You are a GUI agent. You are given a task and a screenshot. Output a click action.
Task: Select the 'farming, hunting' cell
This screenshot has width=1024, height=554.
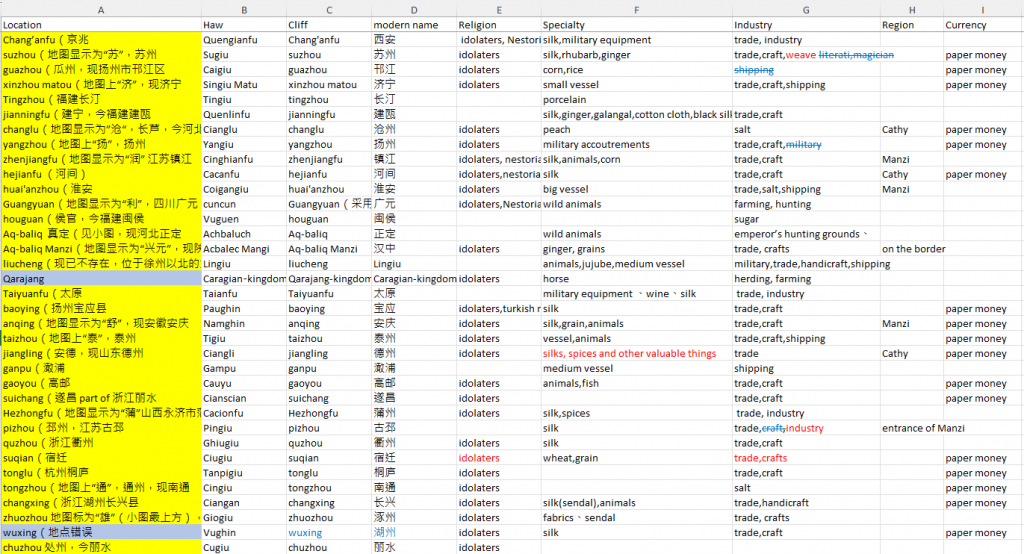pos(806,204)
